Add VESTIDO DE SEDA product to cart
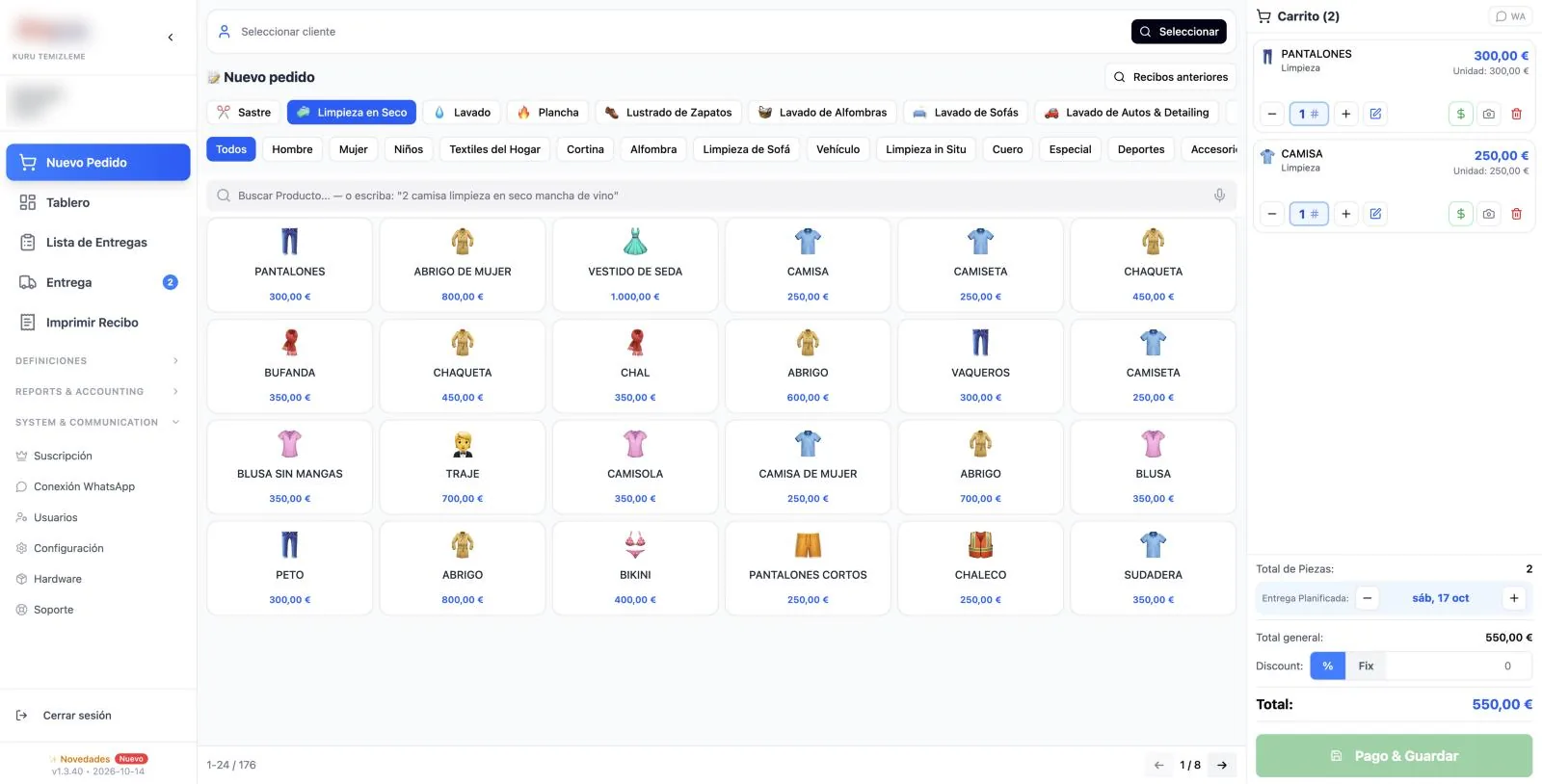This screenshot has width=1542, height=784. (x=635, y=265)
